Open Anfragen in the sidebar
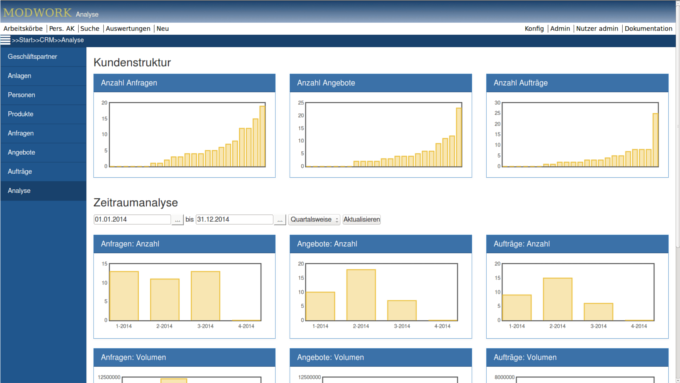The width and height of the screenshot is (680, 383). pos(43,133)
